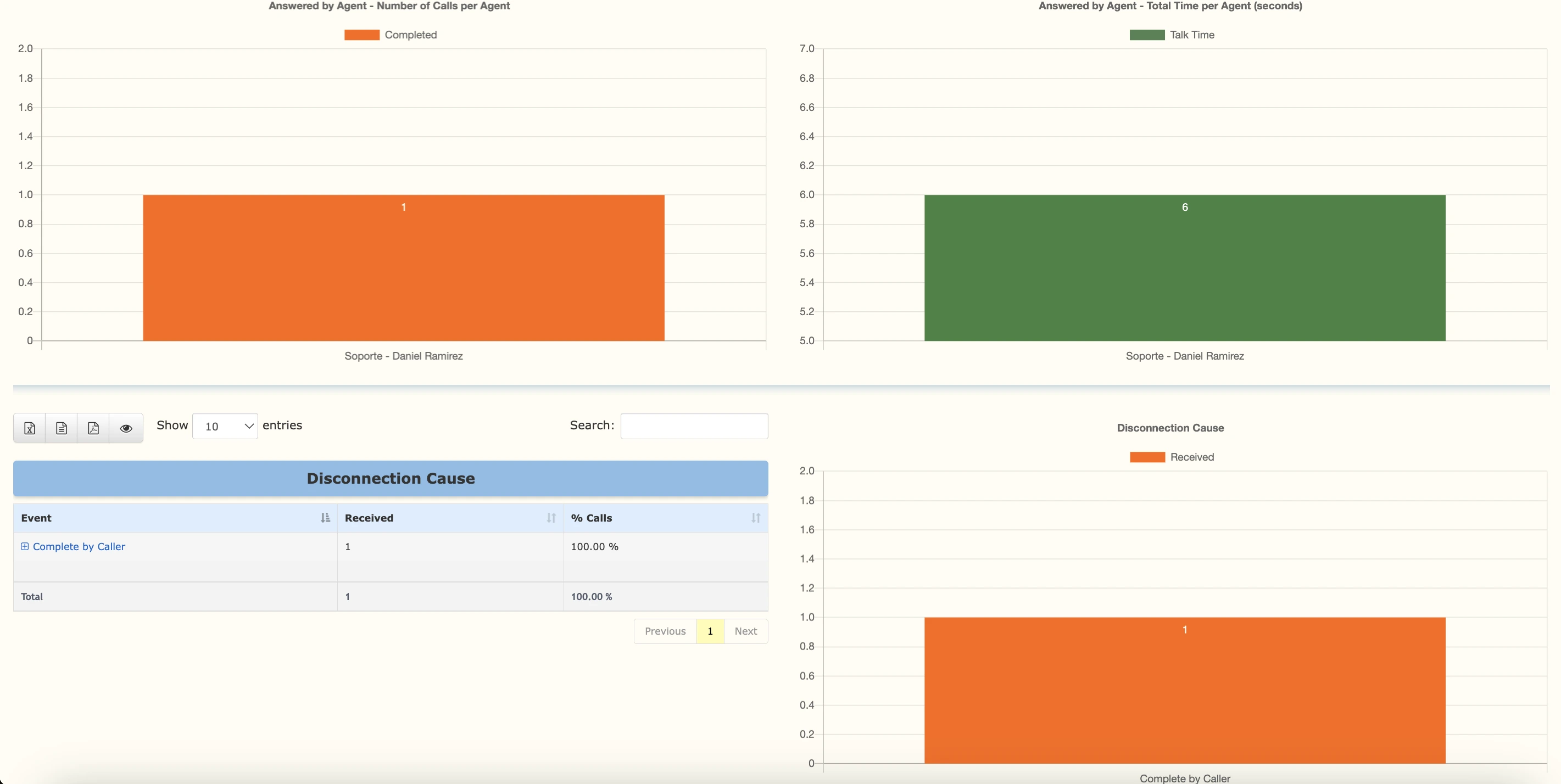Toggle the Talk Time legend item
The image size is (1561, 784).
1173,35
